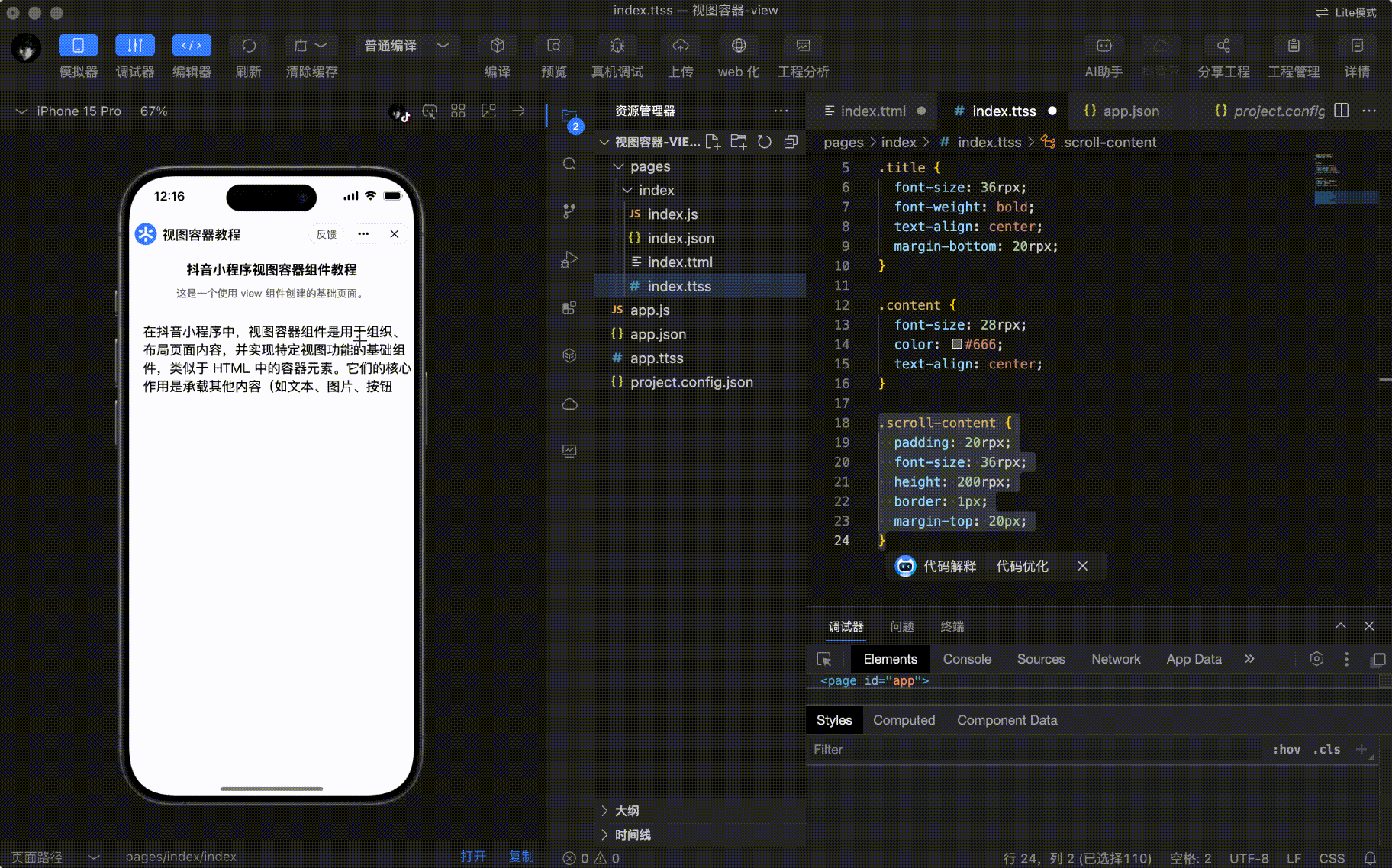Viewport: 1392px width, 868px height.
Task: Click the right arrow icon in simulator bar
Action: (518, 111)
